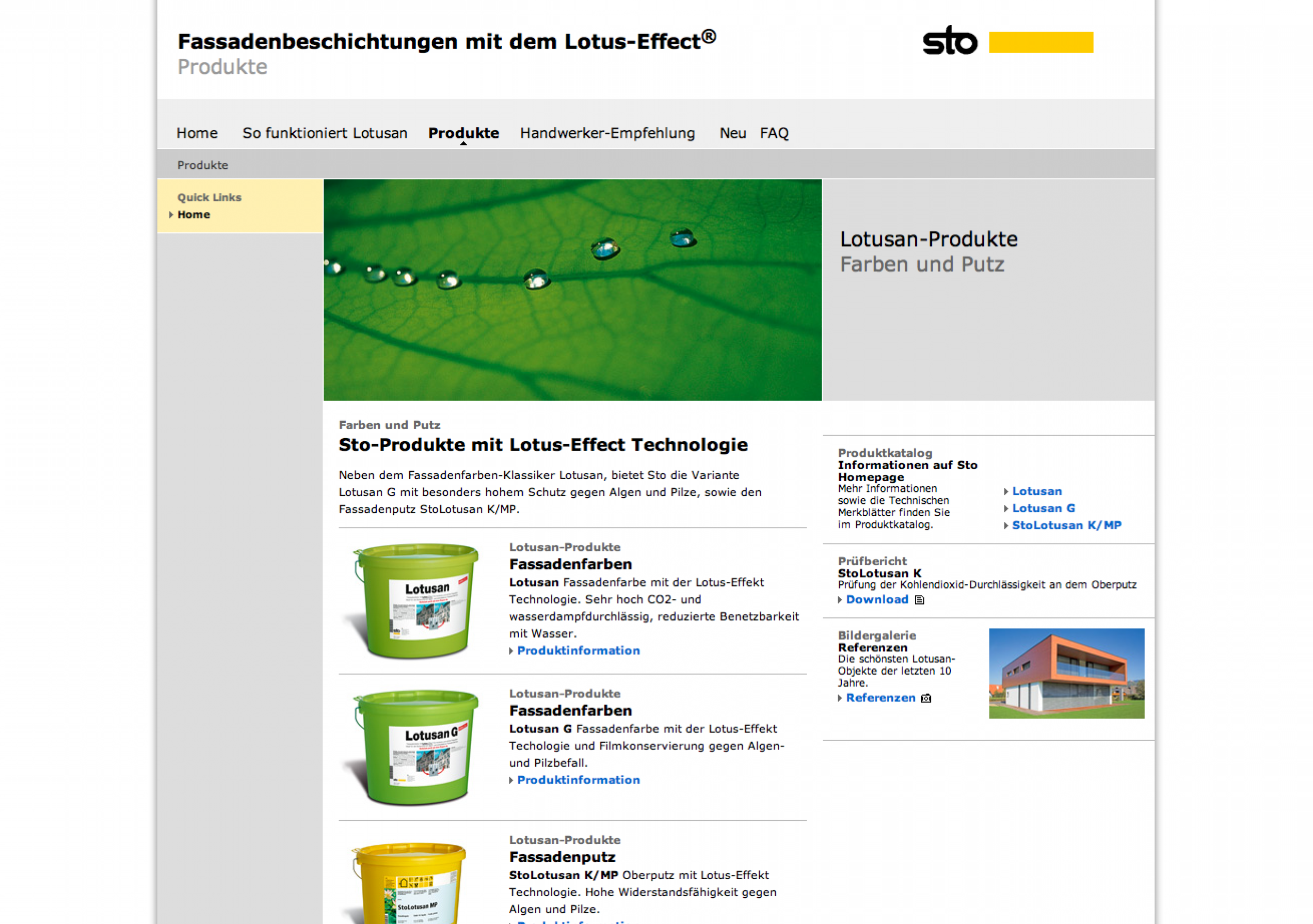Click the yellow bar next to logo
The height and width of the screenshot is (924, 1313).
click(x=1041, y=42)
